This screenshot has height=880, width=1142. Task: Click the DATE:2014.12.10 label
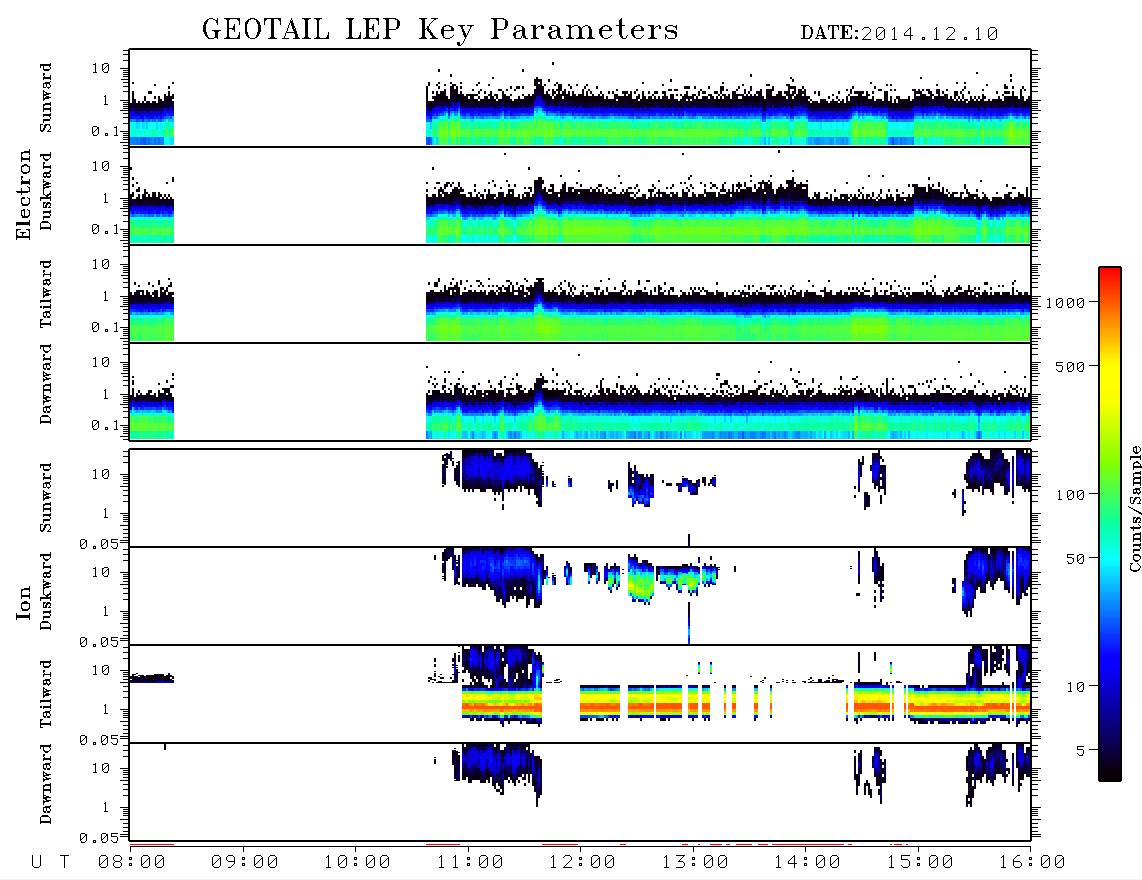[899, 34]
